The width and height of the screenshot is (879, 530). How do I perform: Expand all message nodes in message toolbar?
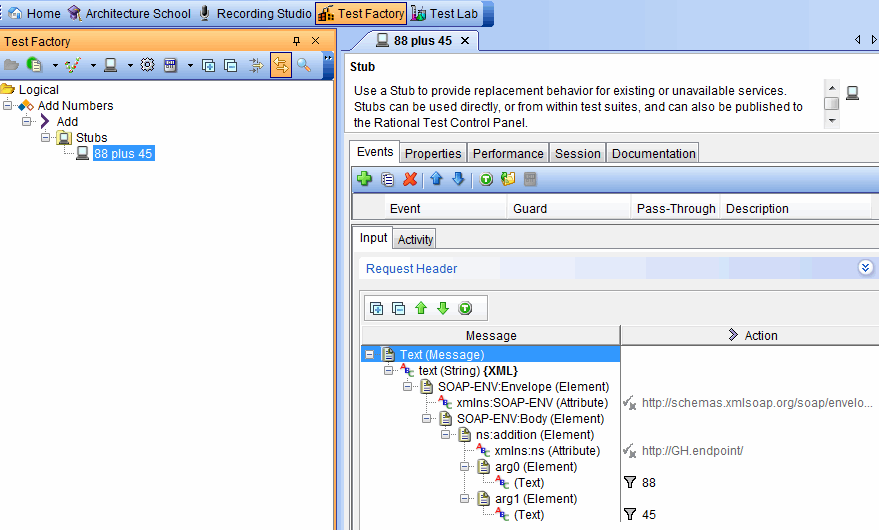pyautogui.click(x=377, y=308)
